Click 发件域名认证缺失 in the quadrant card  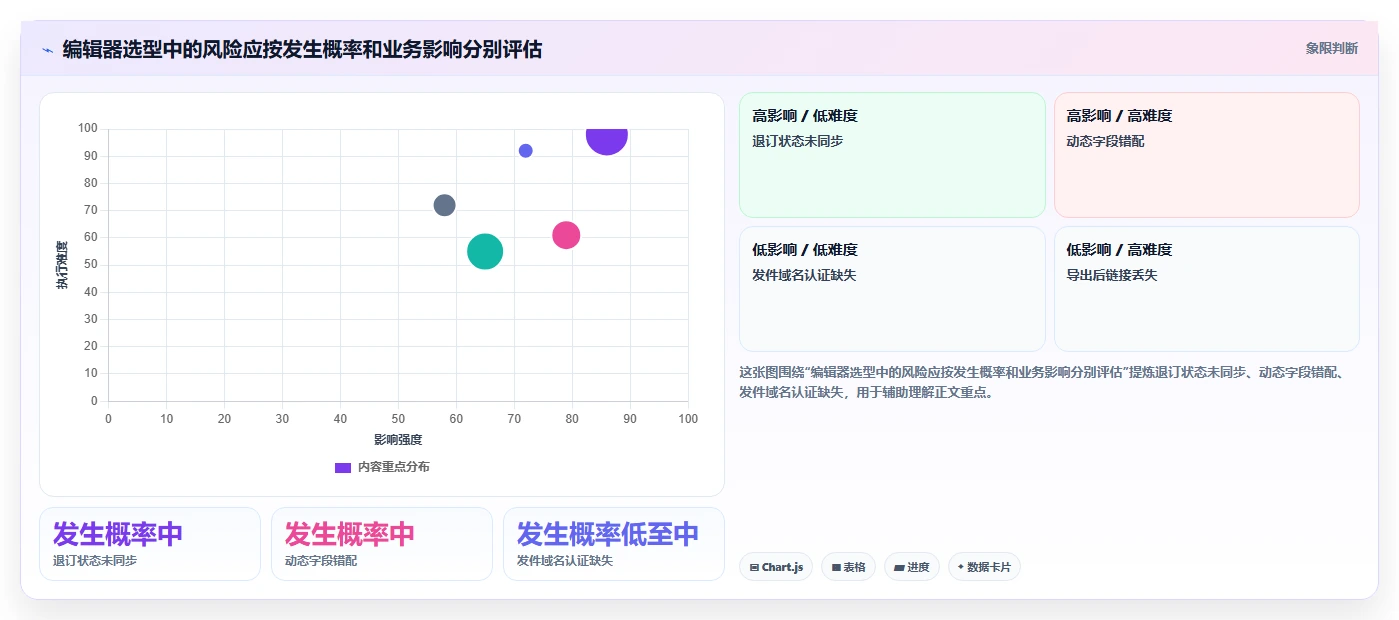tap(804, 275)
